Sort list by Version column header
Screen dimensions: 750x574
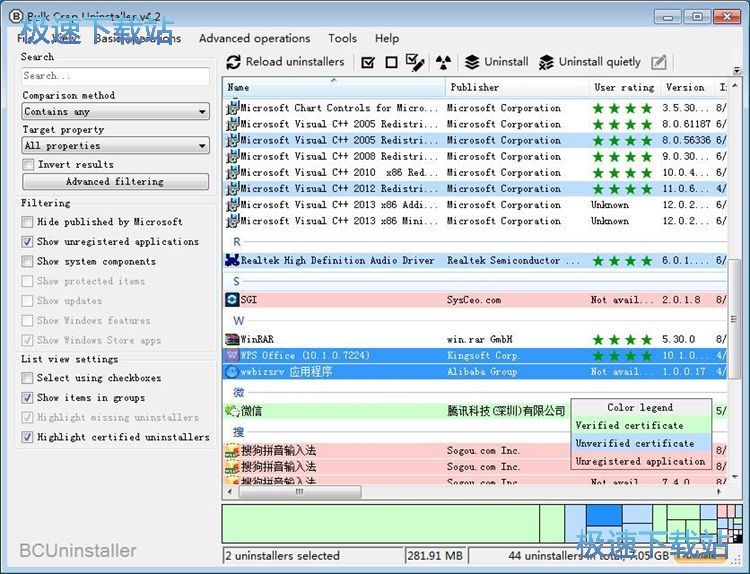(x=685, y=87)
